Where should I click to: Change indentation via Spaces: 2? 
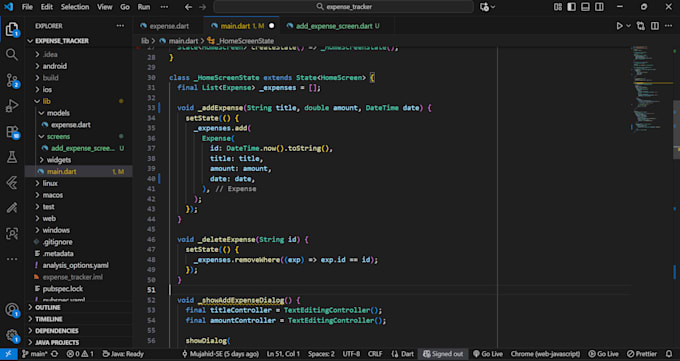tap(321, 354)
